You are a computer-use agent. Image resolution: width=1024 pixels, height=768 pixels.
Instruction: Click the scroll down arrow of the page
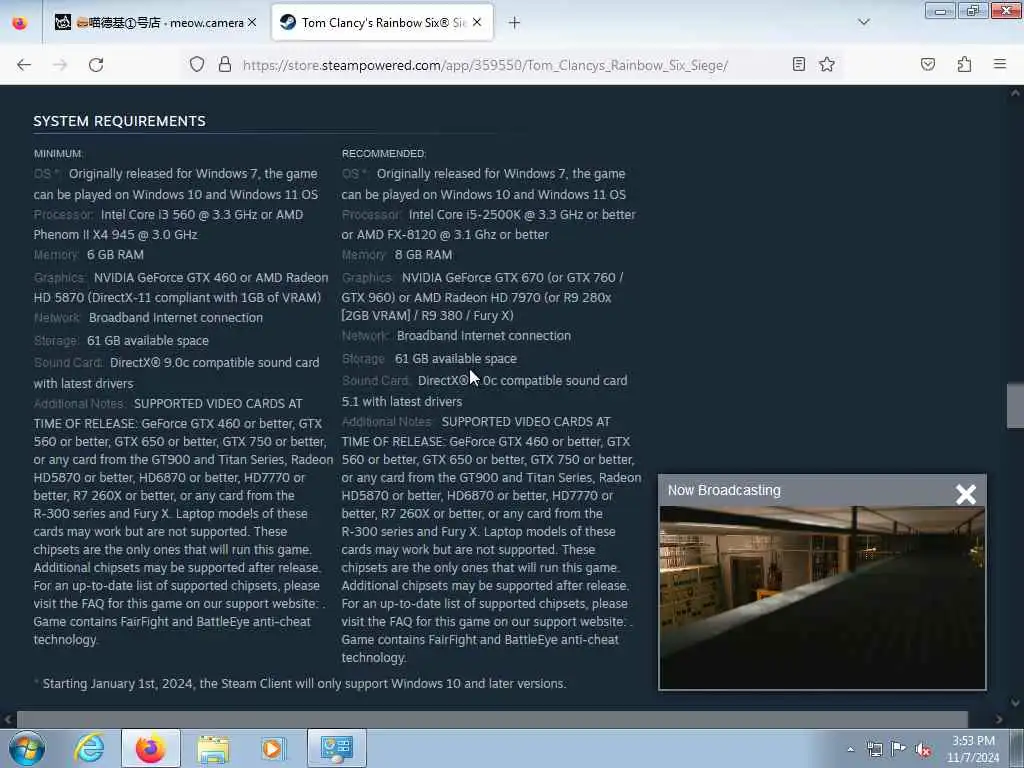coord(1015,703)
